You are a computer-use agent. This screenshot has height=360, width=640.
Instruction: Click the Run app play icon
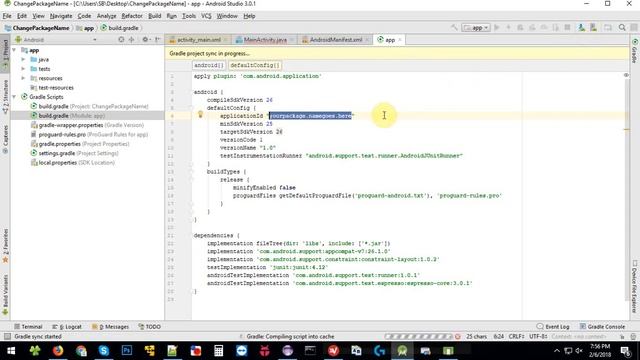click(497, 28)
